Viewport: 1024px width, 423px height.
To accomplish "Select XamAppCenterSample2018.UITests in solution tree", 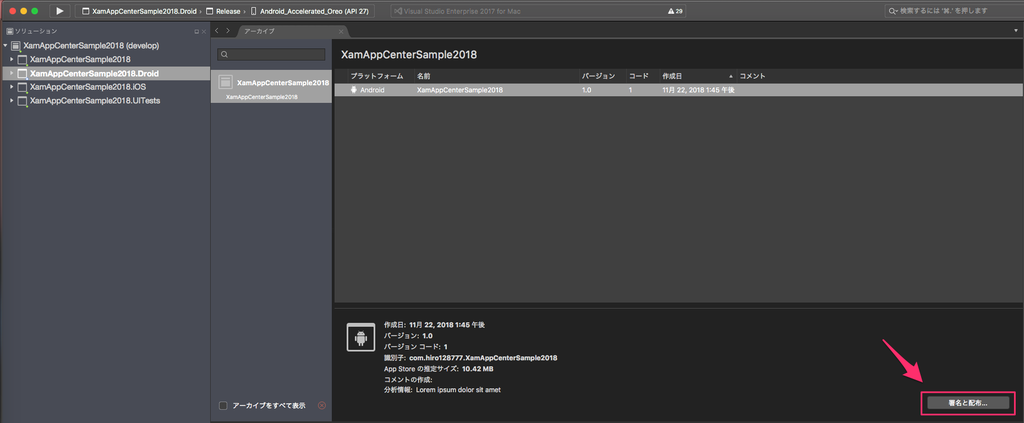I will (95, 101).
